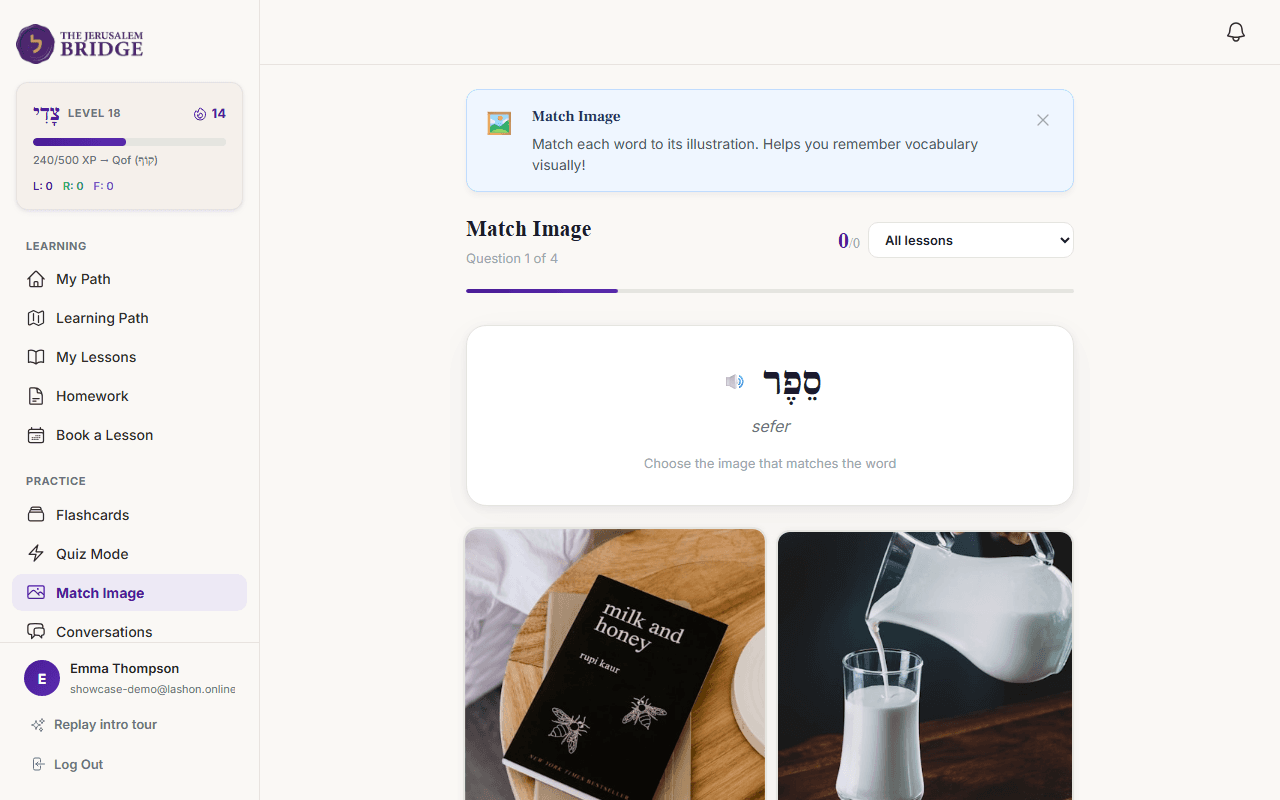1280x800 pixels.
Task: Click the Jerusalem Bridge logo
Action: coord(80,44)
